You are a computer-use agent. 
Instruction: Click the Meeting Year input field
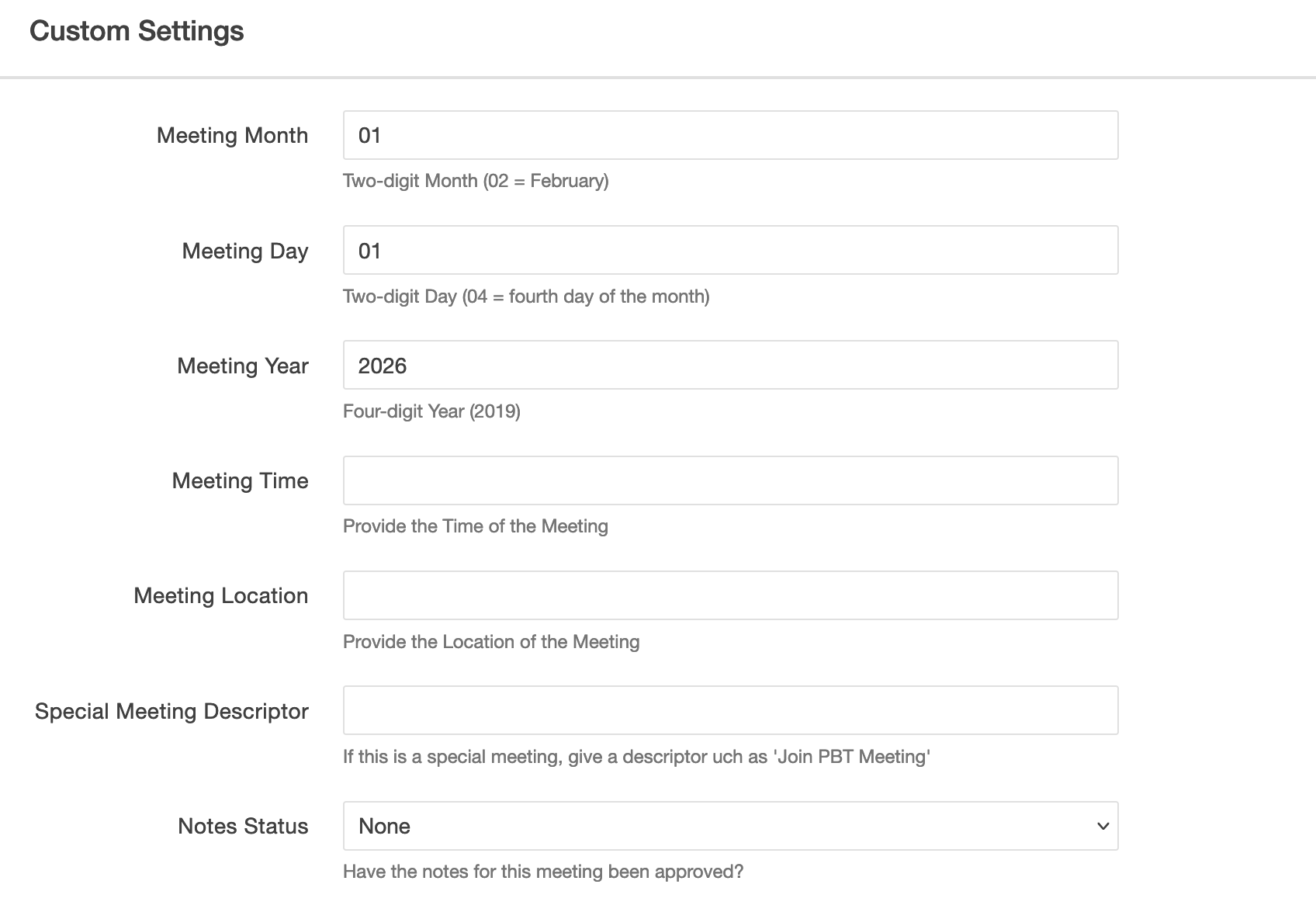[x=730, y=365]
